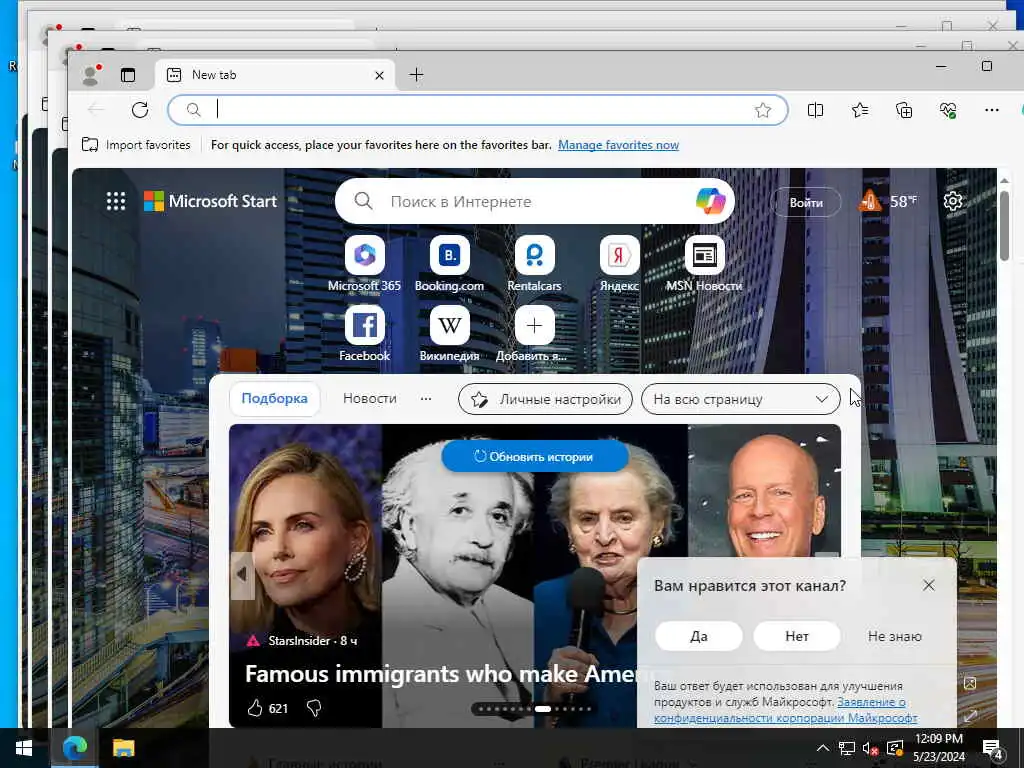Switch to the Новости feed tab
1024x768 pixels.
pyautogui.click(x=370, y=398)
